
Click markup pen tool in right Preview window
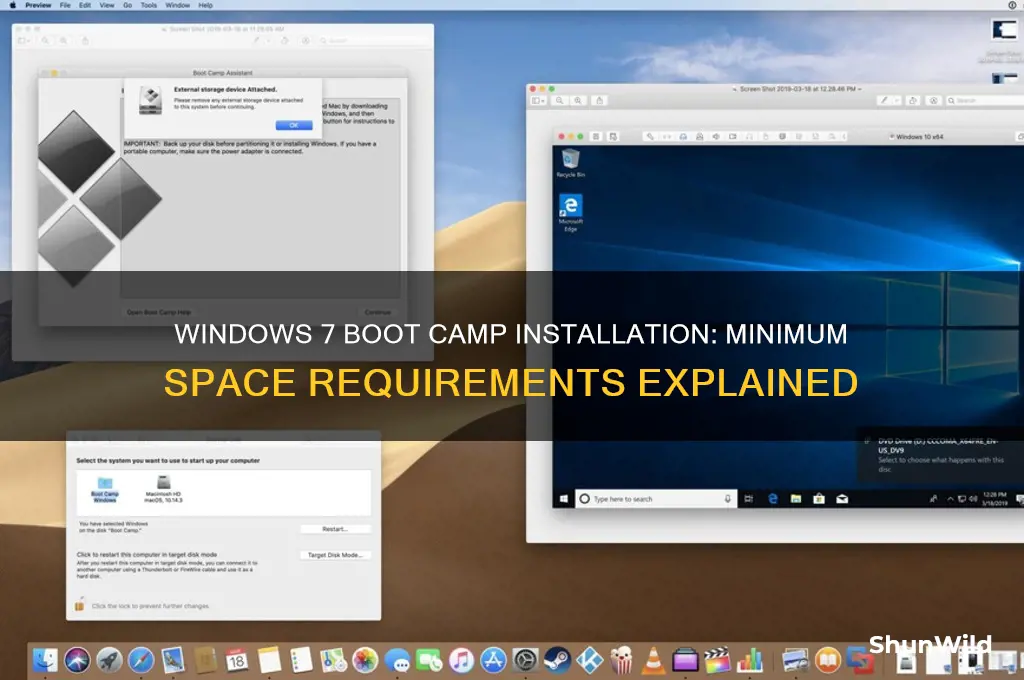tap(884, 101)
